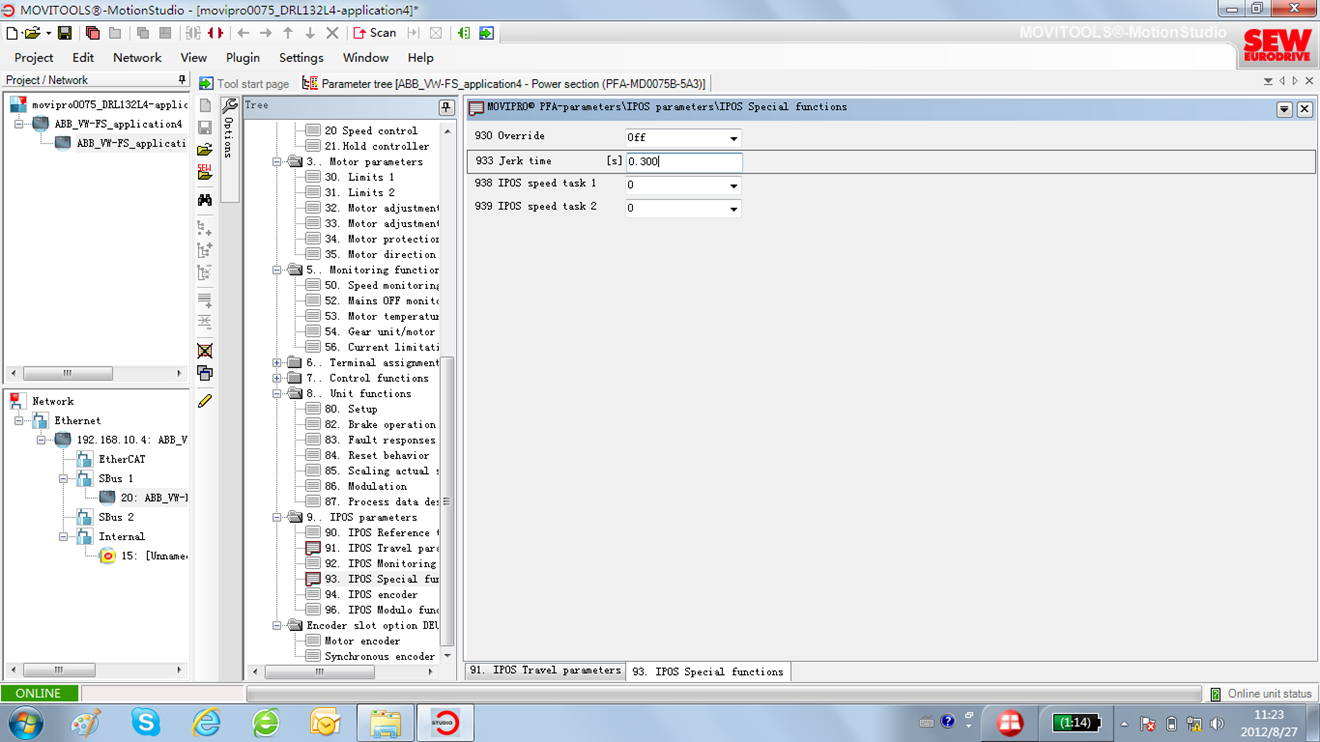Click the binoculars search icon
This screenshot has height=742, width=1320.
(x=205, y=200)
